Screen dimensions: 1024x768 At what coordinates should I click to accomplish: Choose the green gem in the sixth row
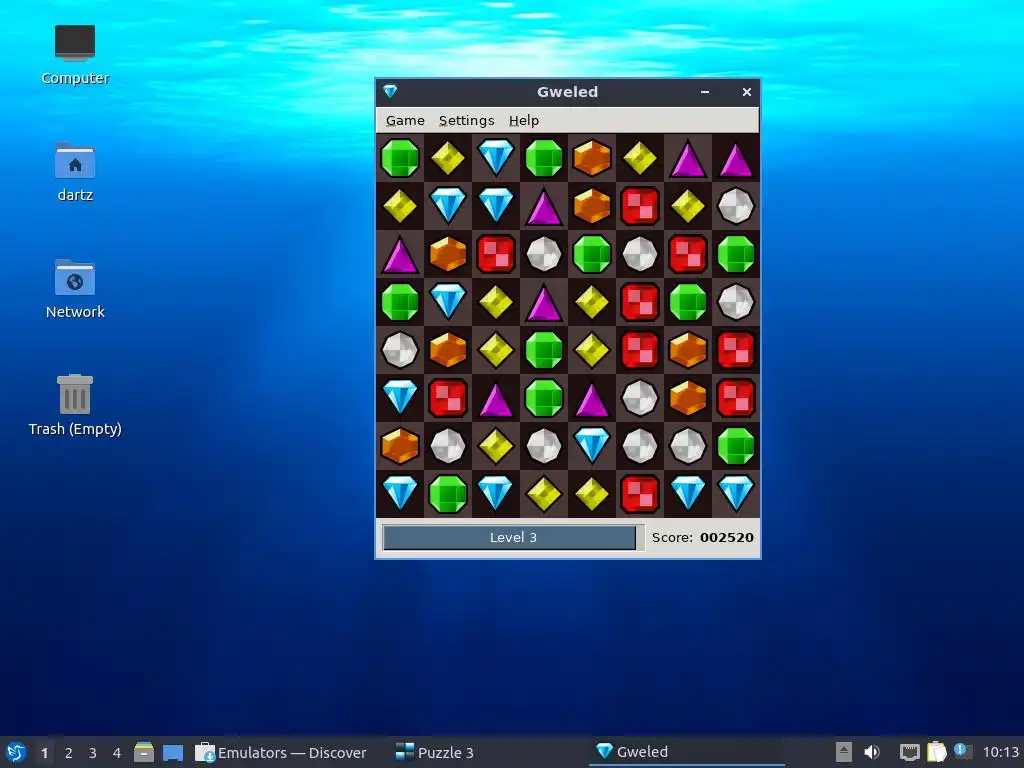point(544,398)
